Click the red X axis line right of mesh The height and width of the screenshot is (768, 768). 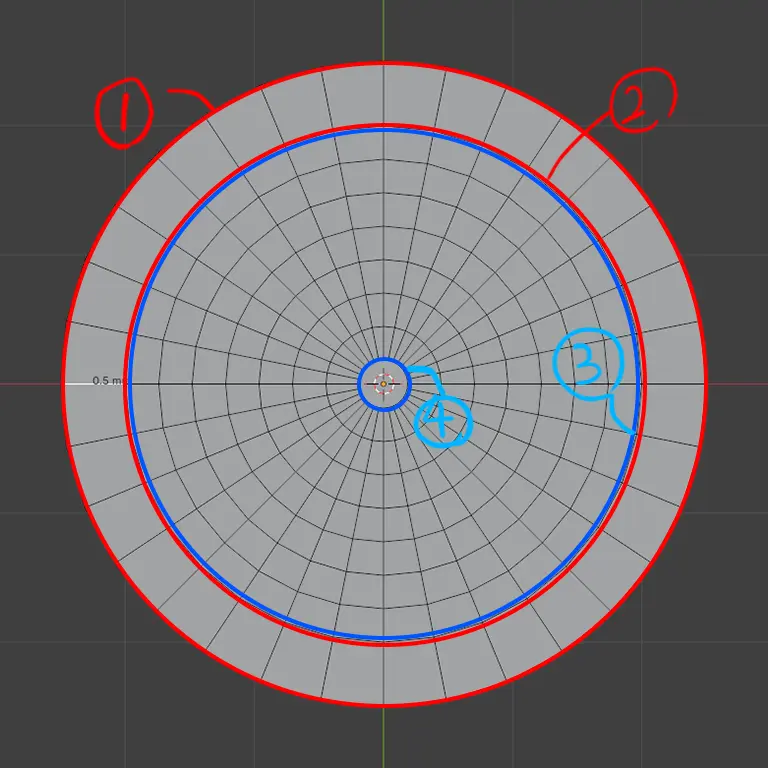[x=738, y=383]
